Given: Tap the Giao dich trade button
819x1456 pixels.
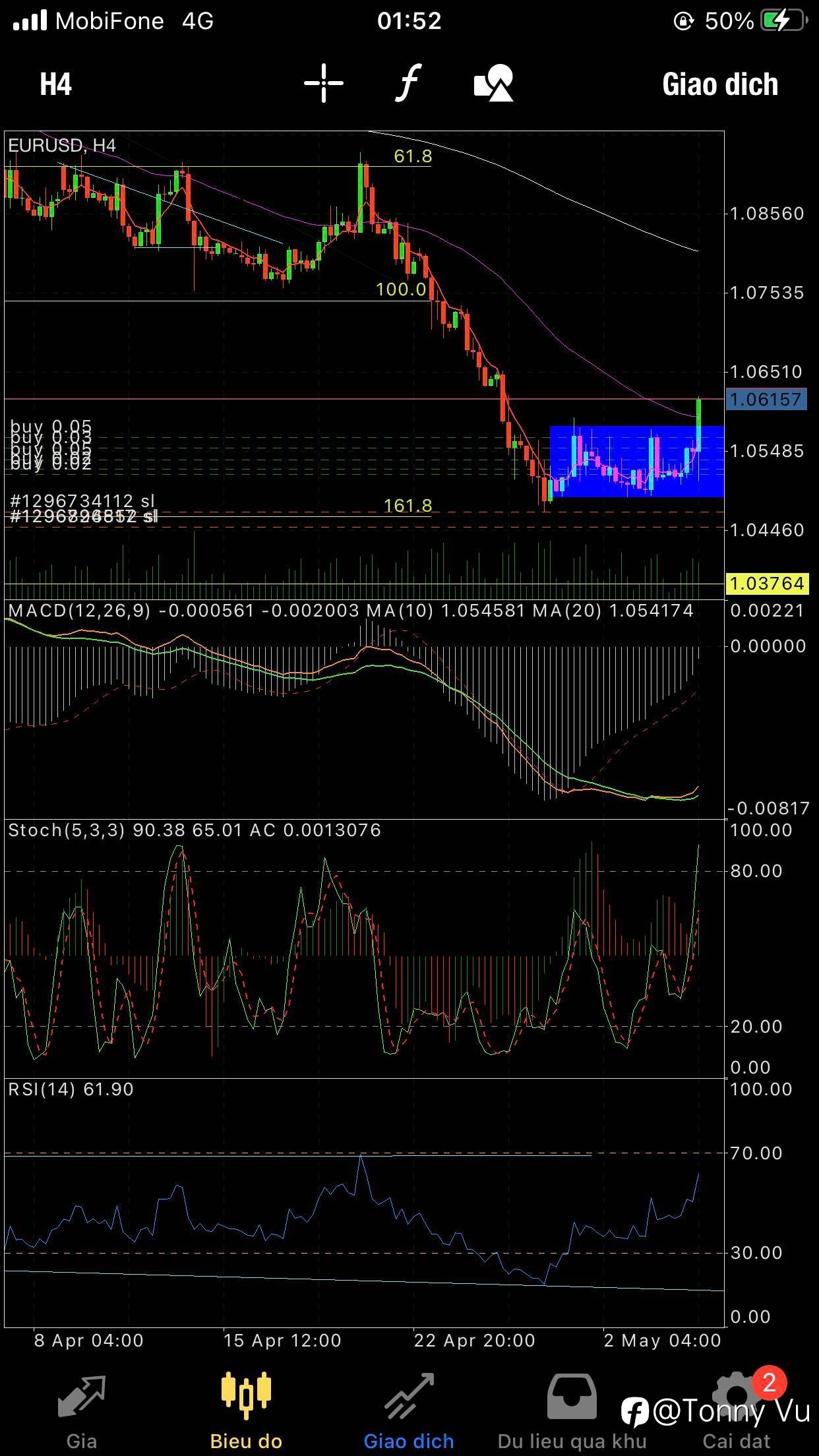Looking at the screenshot, I should tap(720, 84).
